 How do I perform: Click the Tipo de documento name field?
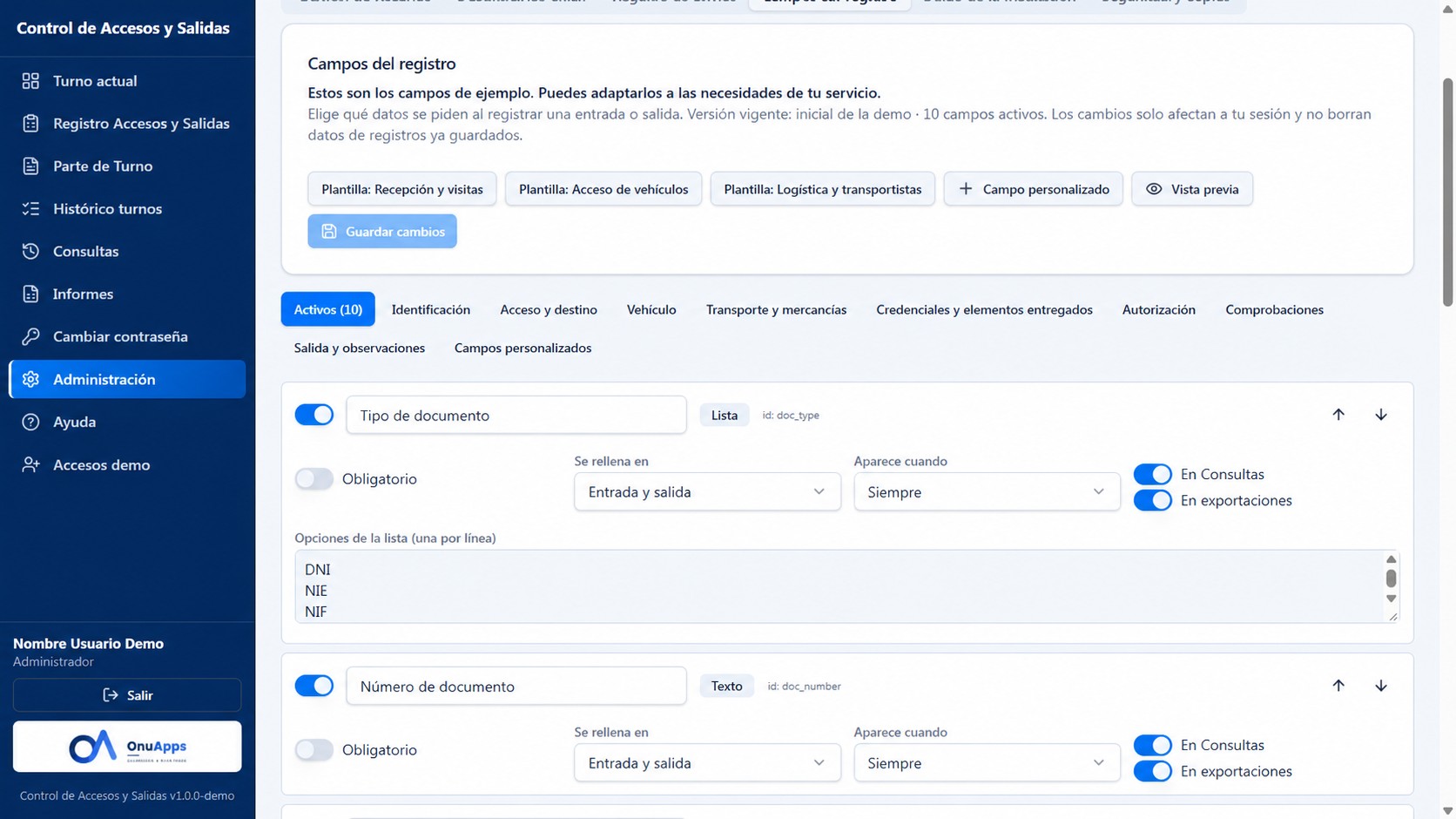(x=516, y=415)
